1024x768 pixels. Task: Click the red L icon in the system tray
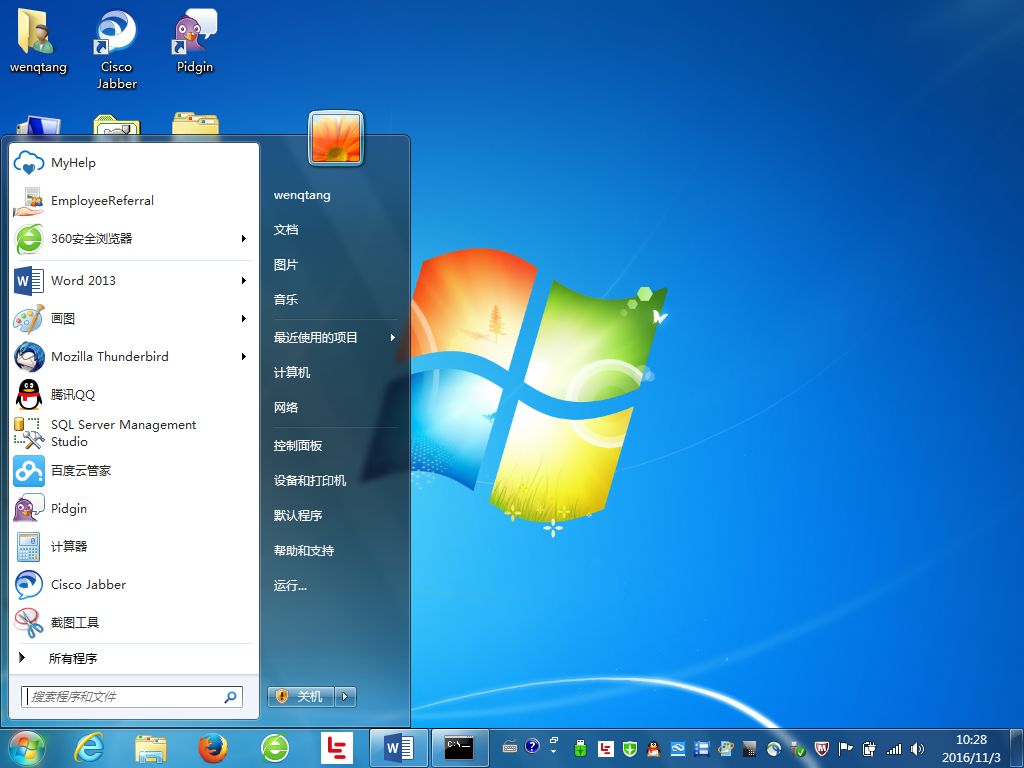click(x=605, y=748)
